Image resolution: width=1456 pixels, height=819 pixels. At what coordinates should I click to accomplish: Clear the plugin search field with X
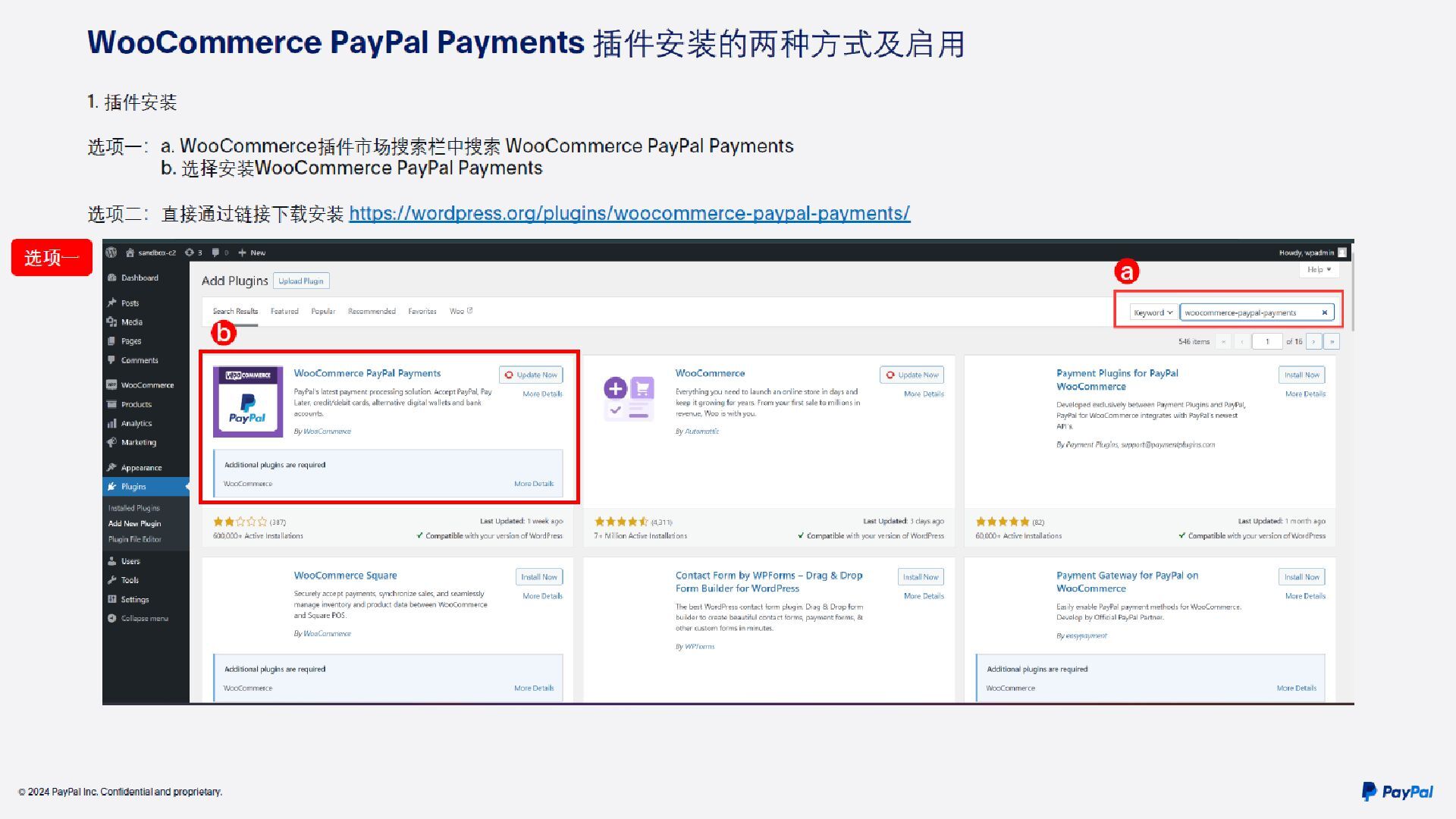pyautogui.click(x=1325, y=312)
